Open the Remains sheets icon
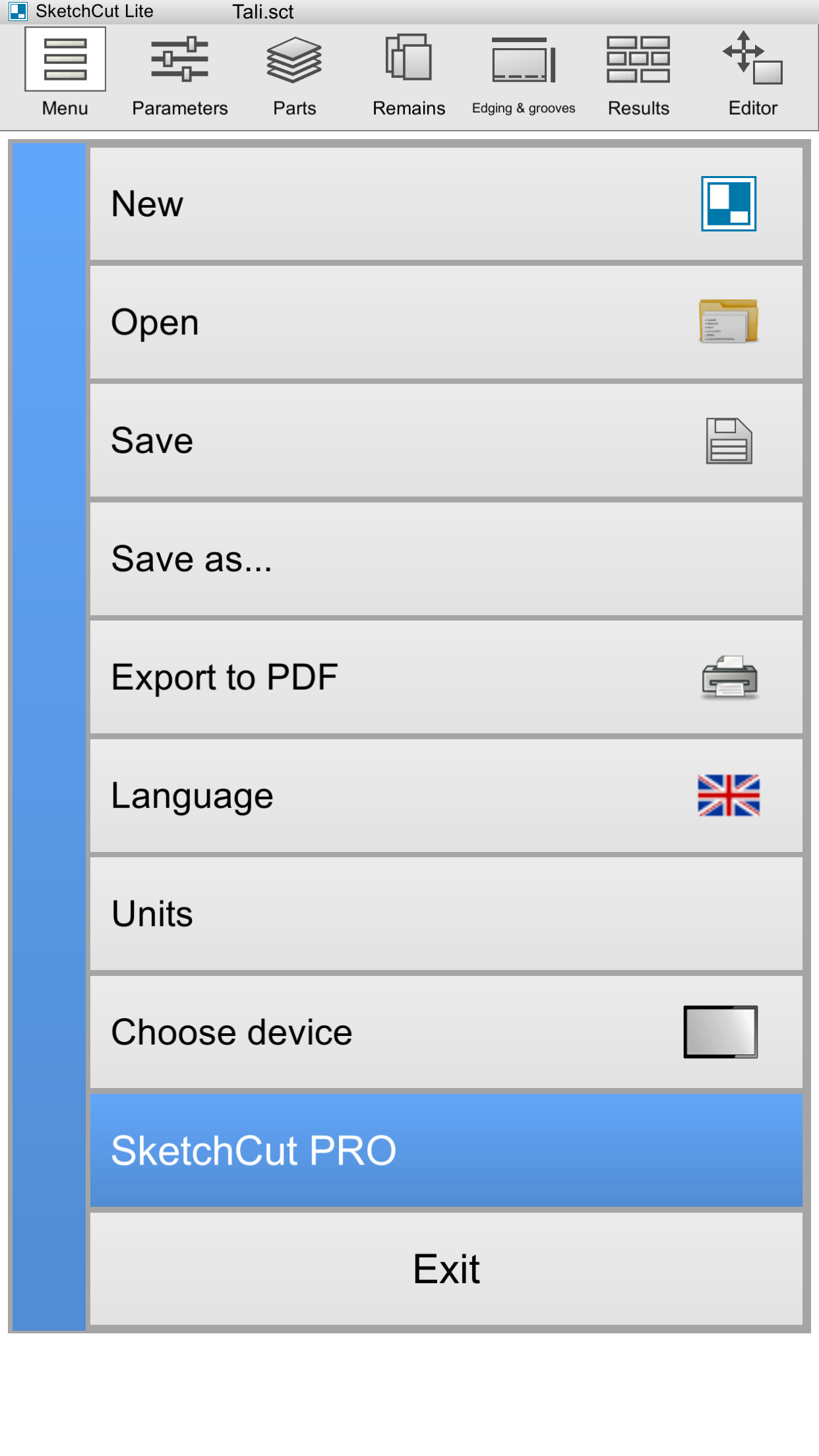 409,57
